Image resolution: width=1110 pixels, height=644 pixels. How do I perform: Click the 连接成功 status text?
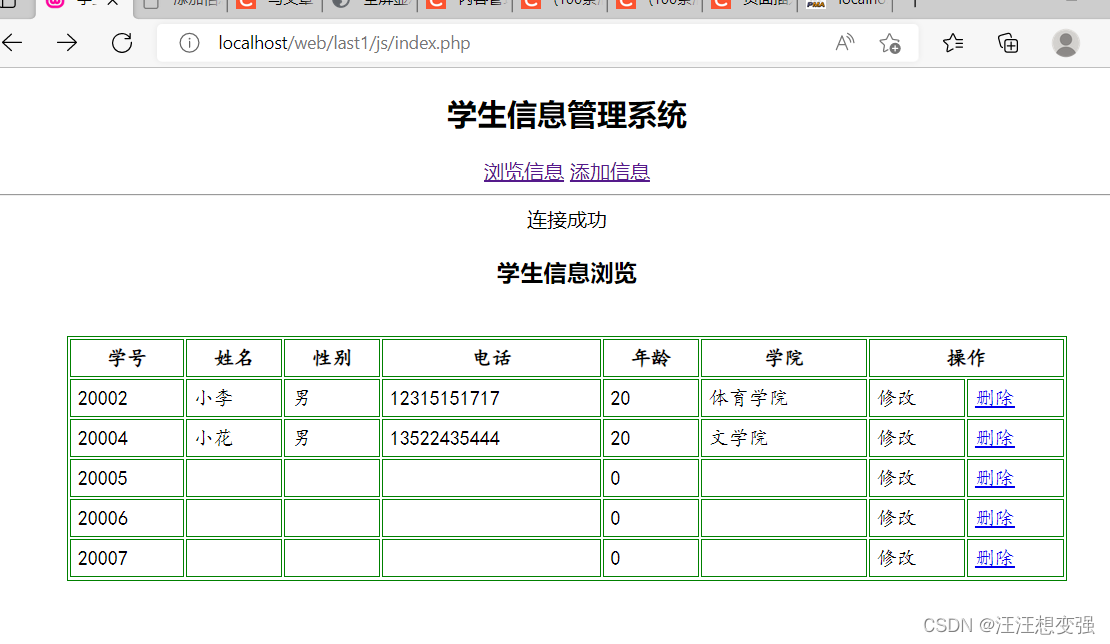point(566,220)
